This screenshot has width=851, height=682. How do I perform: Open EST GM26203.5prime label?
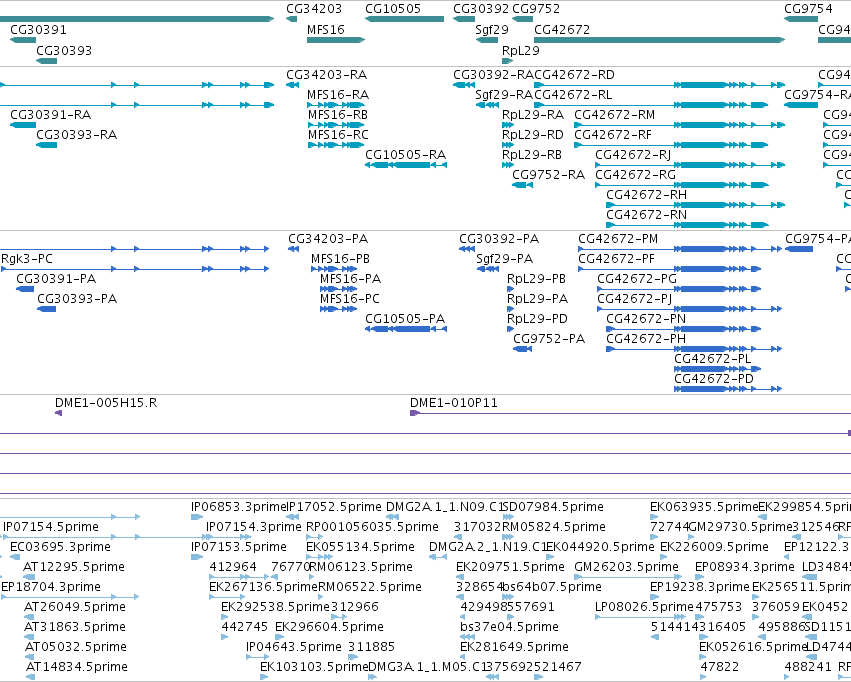pyautogui.click(x=626, y=568)
